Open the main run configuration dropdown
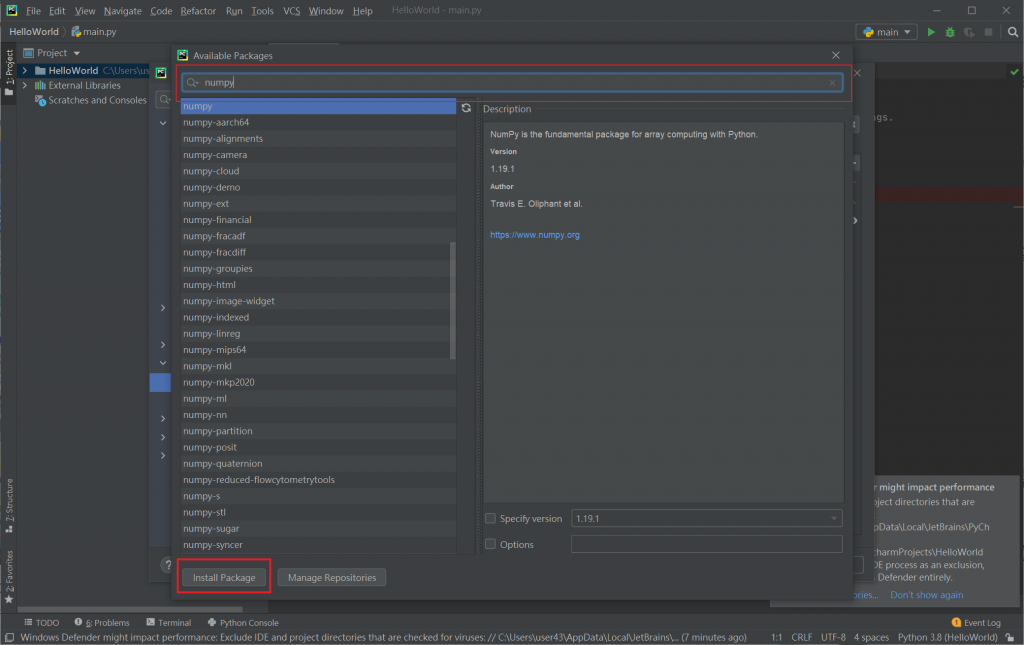 click(x=886, y=32)
